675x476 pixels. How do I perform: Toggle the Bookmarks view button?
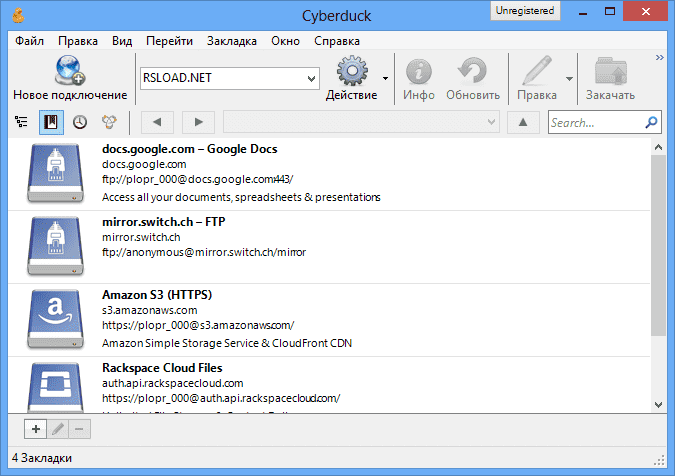point(50,122)
